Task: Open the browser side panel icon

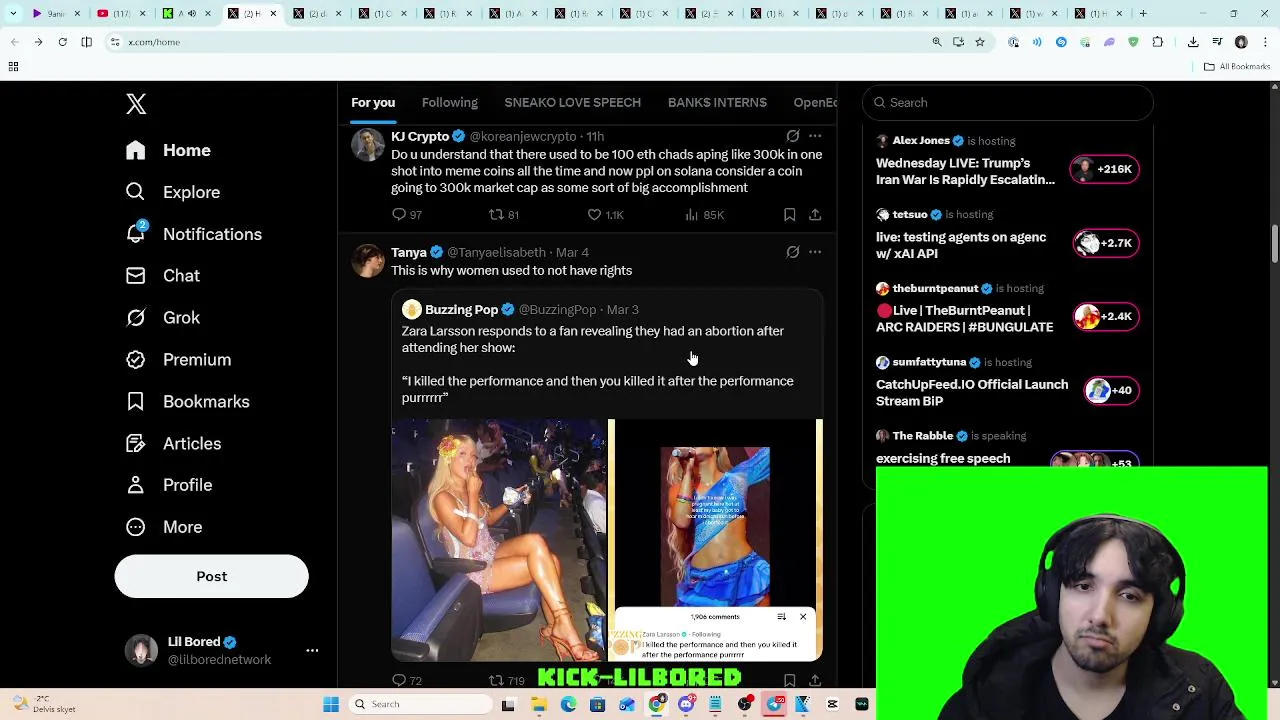Action: point(87,42)
